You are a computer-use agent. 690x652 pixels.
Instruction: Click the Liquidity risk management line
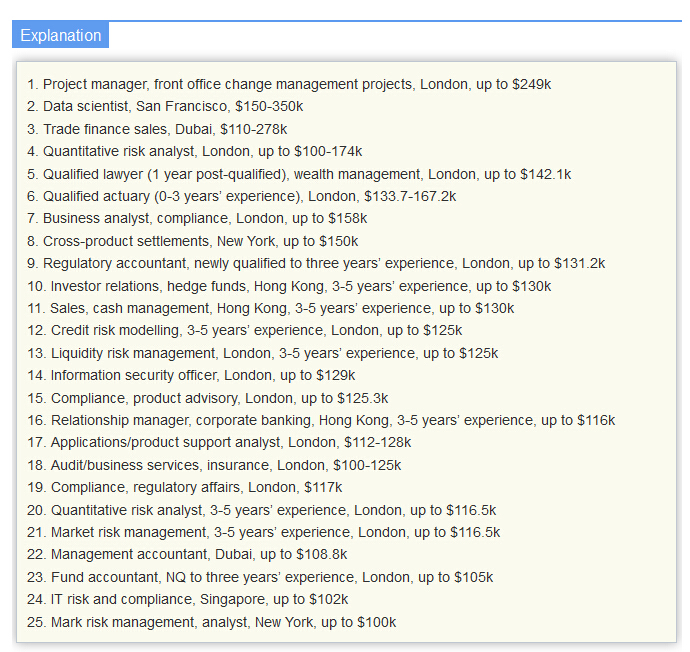(263, 353)
